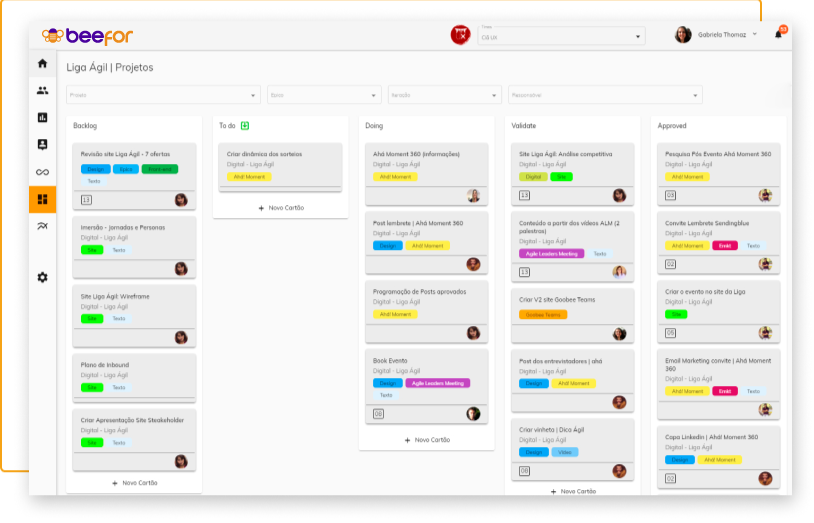Open the home icon in sidebar
Image resolution: width=814 pixels, height=523 pixels.
(x=43, y=63)
